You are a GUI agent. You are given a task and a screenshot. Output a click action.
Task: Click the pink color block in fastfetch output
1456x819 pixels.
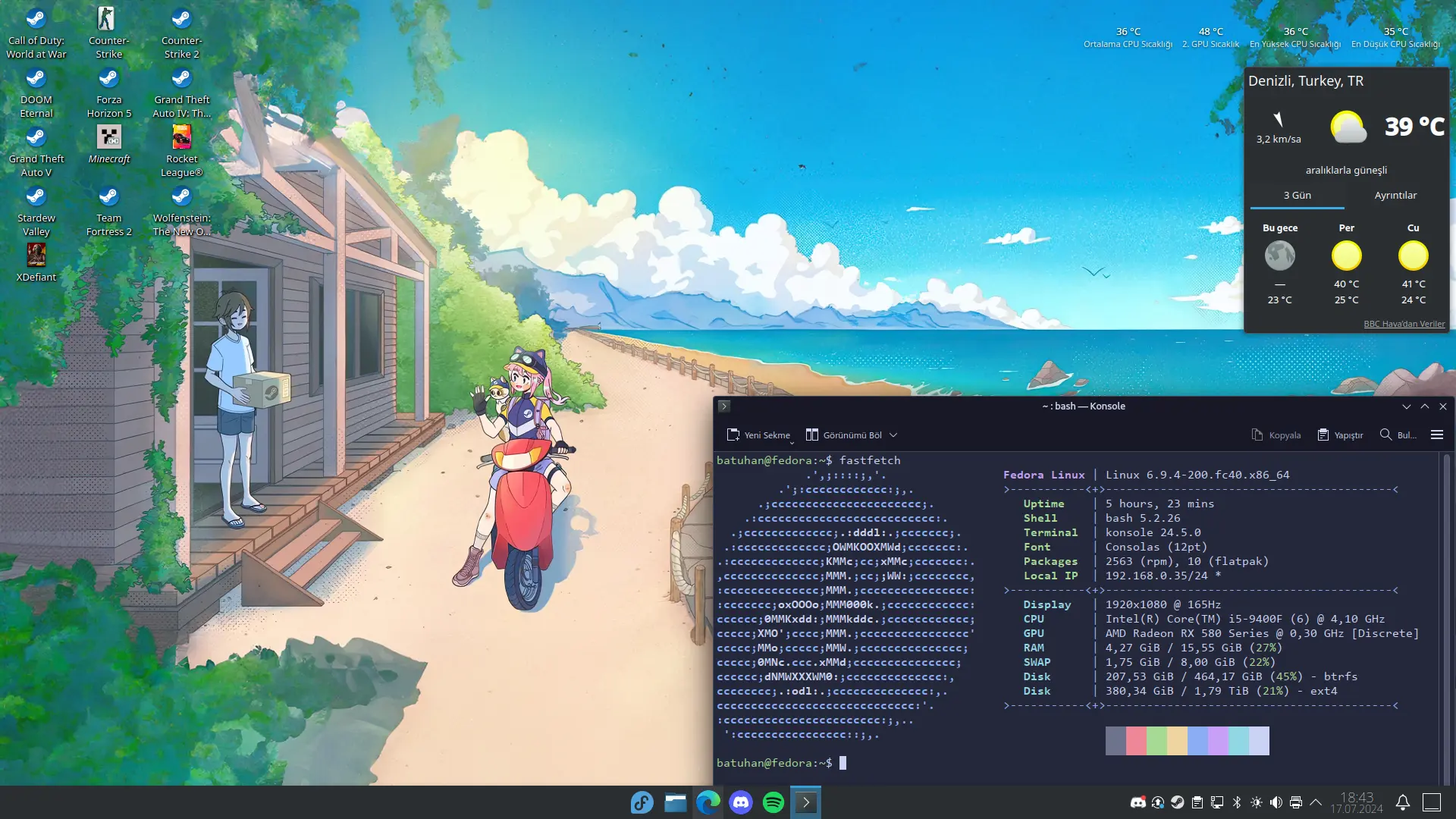point(1136,741)
